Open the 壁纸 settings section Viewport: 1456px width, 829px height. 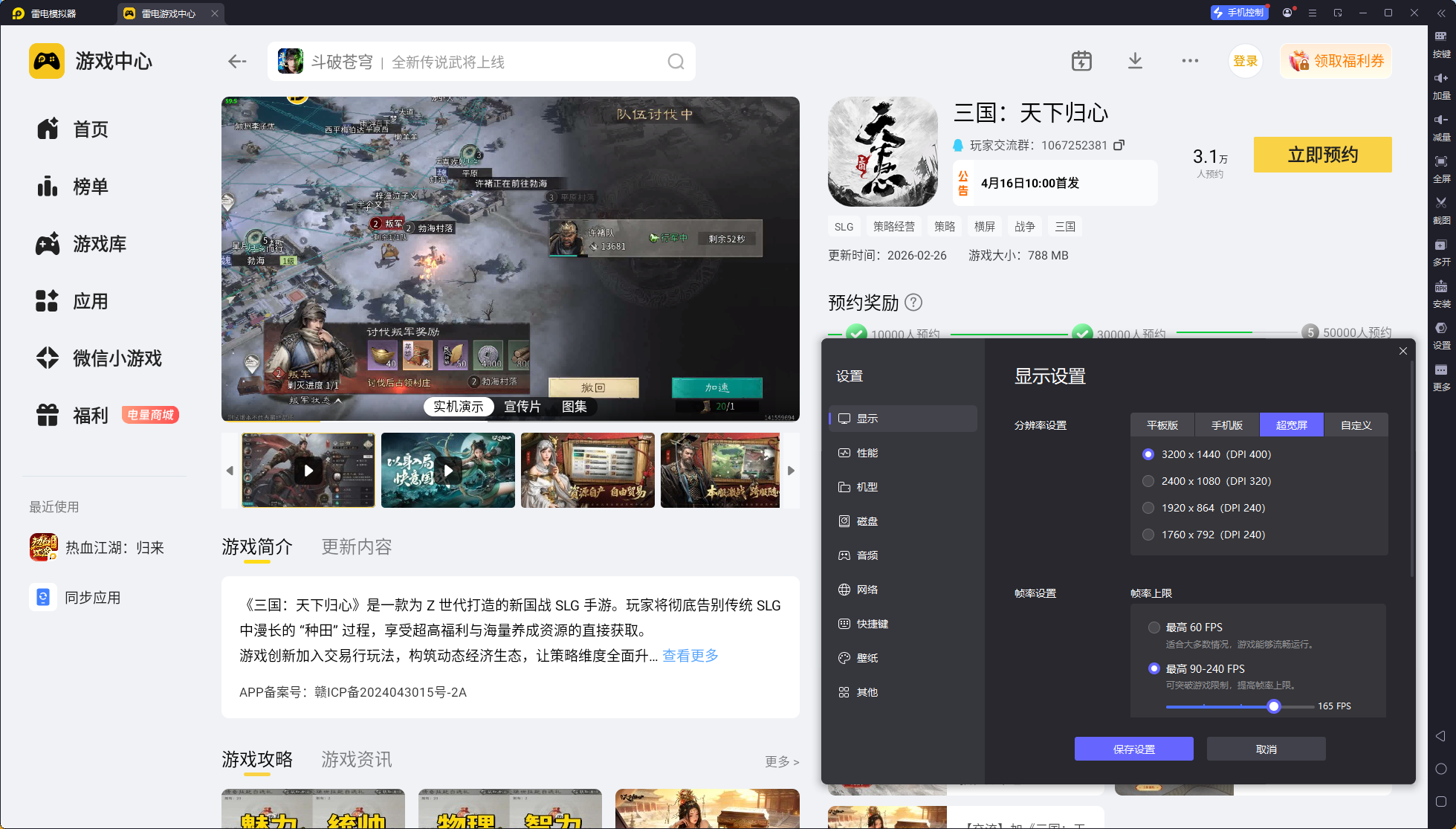pos(903,658)
